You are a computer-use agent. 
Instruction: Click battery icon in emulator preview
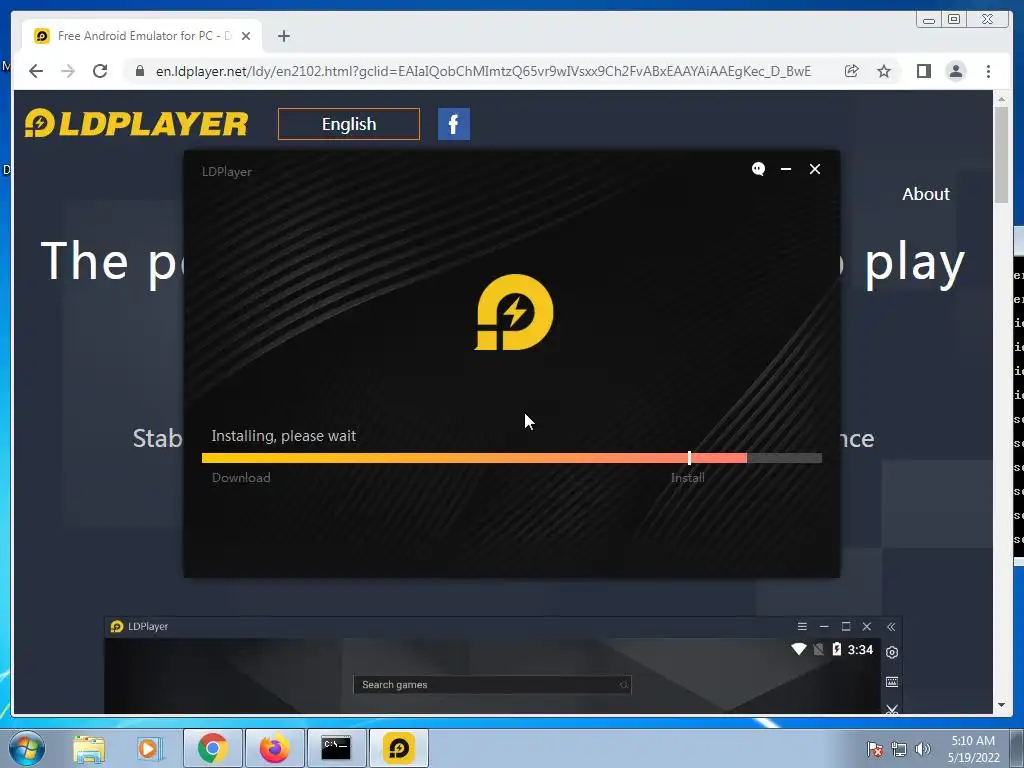[837, 649]
